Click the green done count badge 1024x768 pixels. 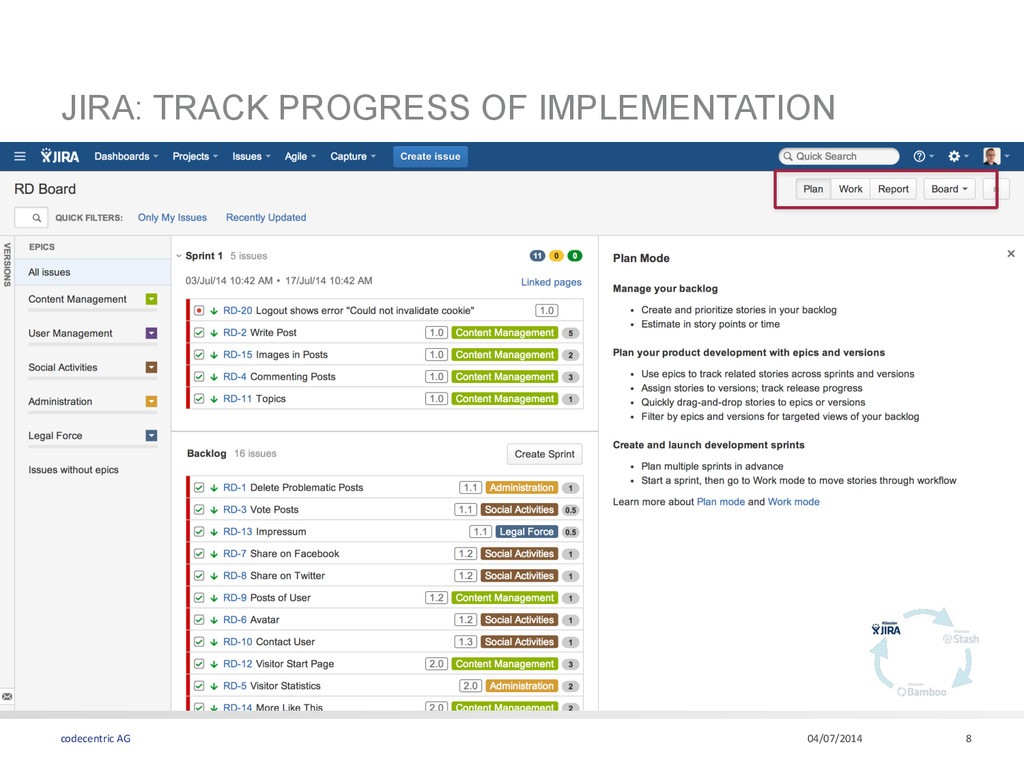[575, 256]
